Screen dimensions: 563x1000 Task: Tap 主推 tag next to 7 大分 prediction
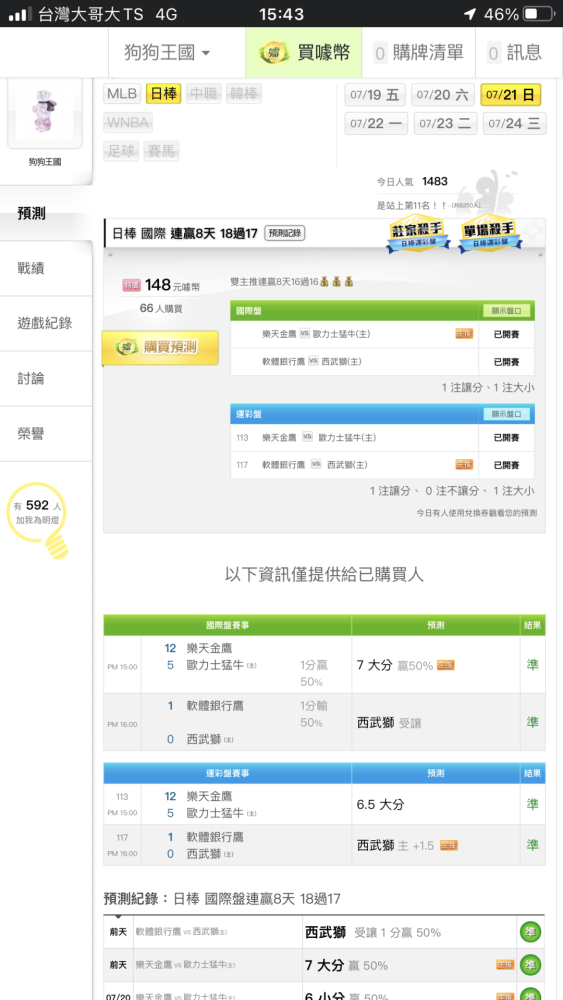click(446, 665)
